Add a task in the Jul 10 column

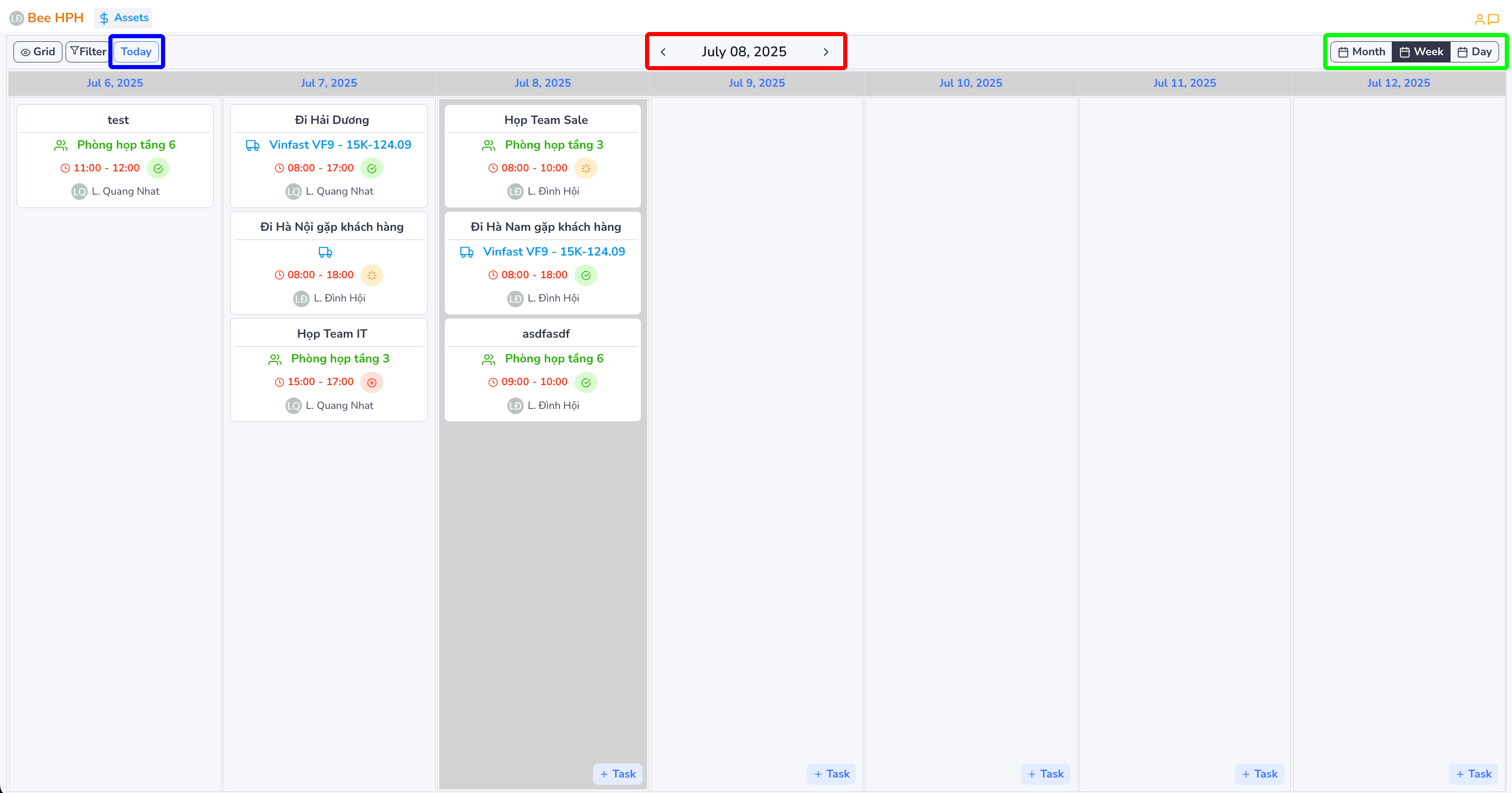point(1045,773)
